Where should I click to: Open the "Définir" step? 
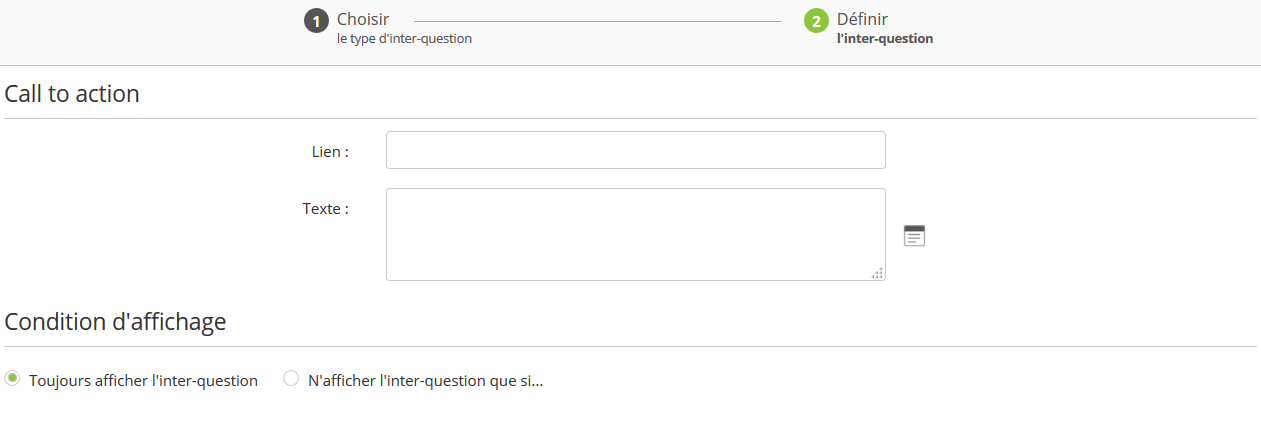point(862,19)
